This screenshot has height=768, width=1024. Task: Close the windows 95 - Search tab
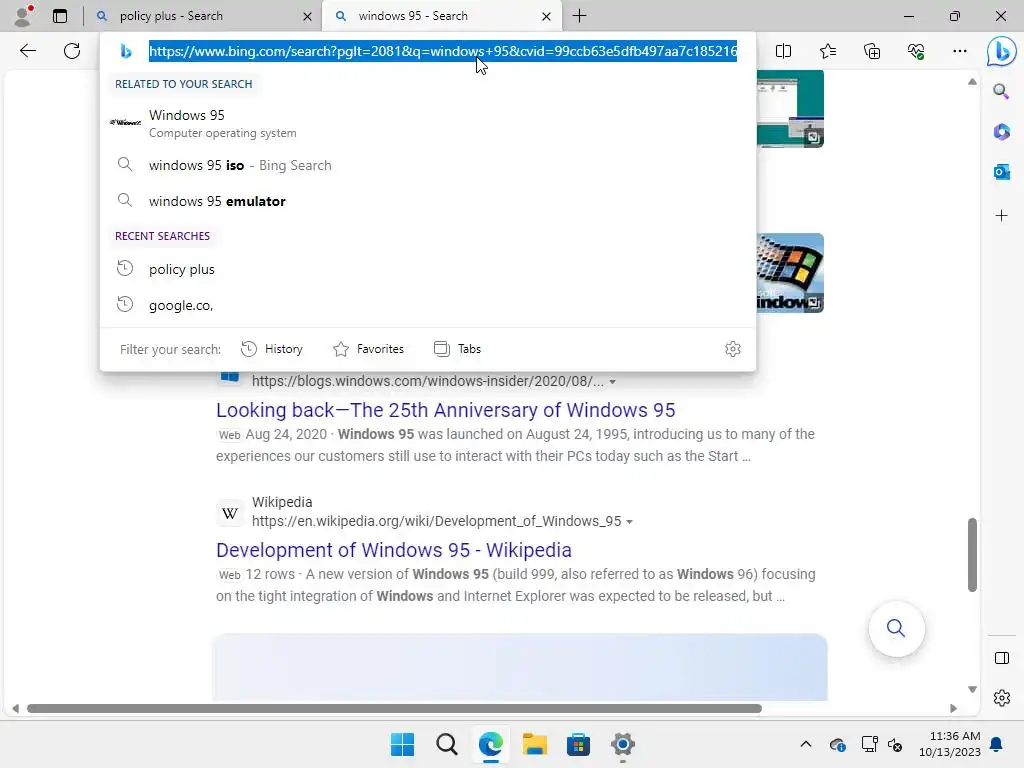tap(546, 16)
